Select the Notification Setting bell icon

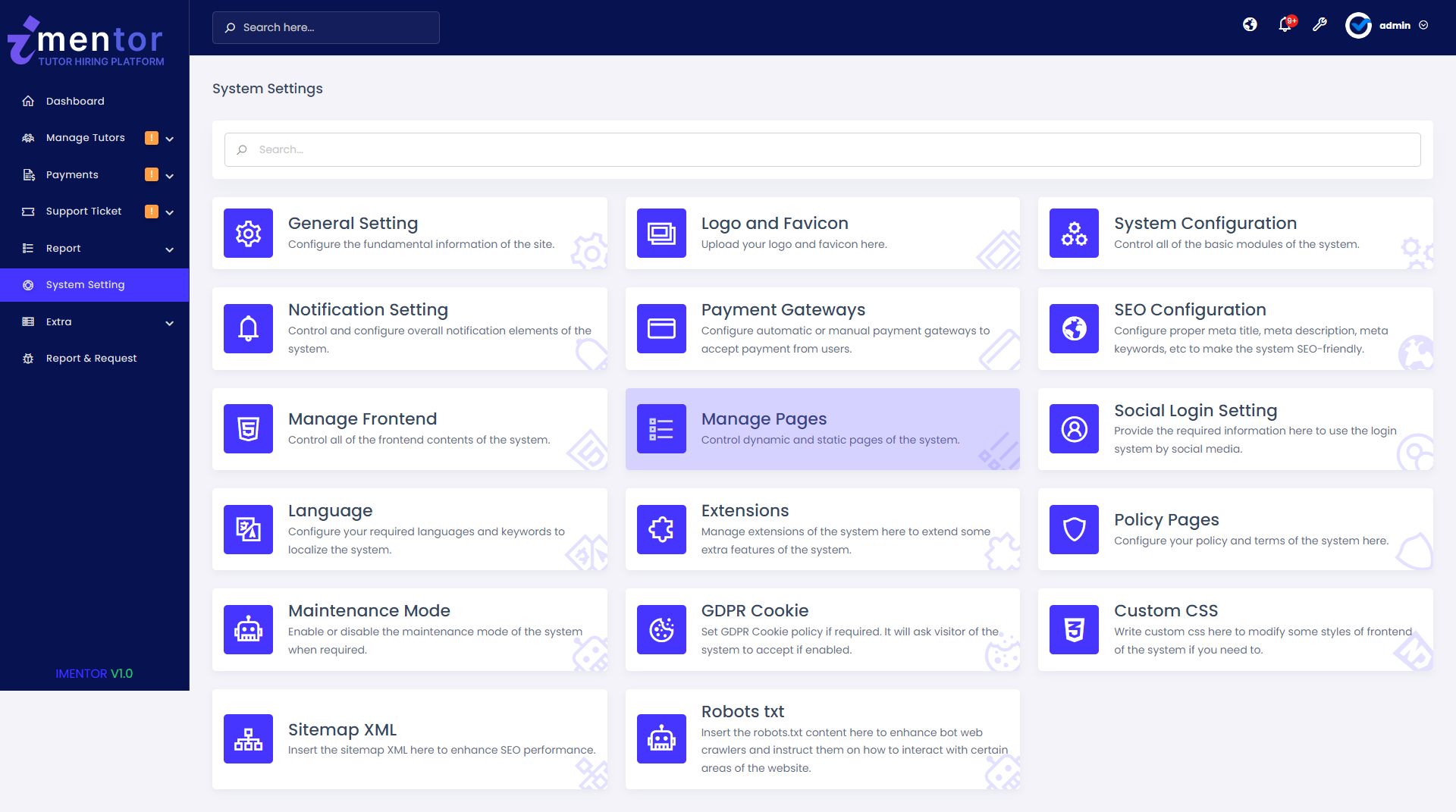pos(248,328)
